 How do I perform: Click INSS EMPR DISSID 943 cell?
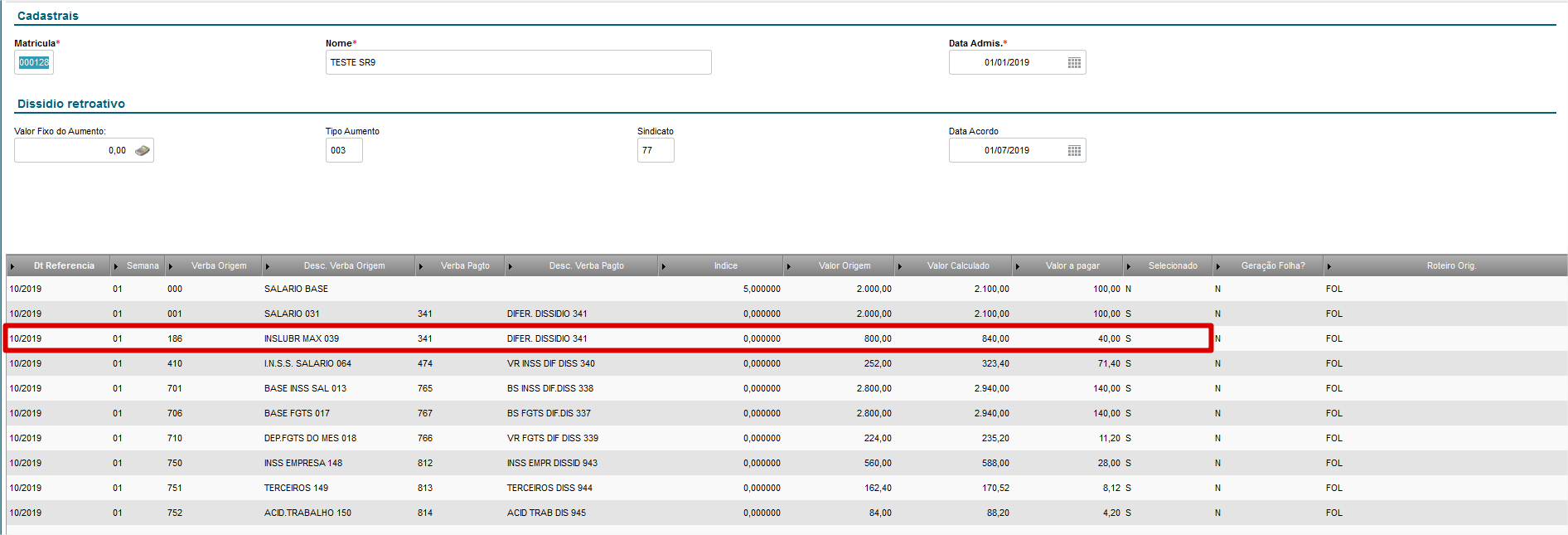click(552, 463)
